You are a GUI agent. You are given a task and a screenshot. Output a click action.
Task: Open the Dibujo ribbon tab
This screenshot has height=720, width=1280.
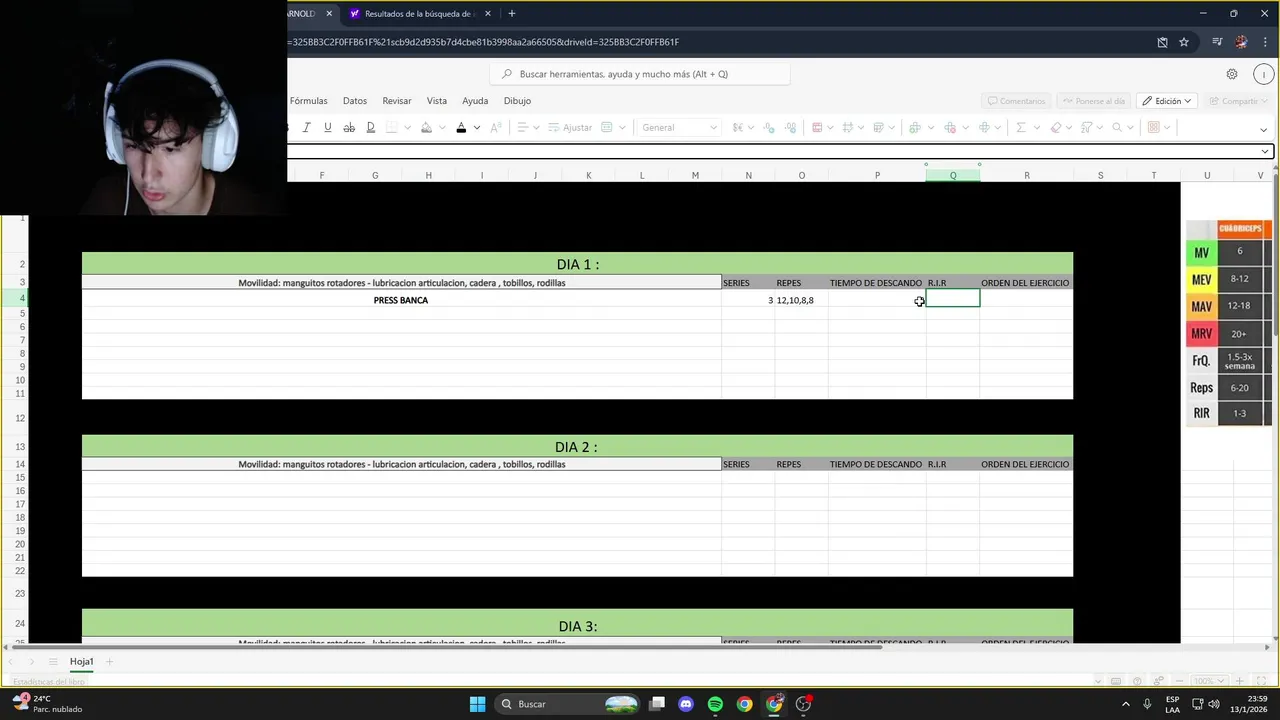[517, 101]
